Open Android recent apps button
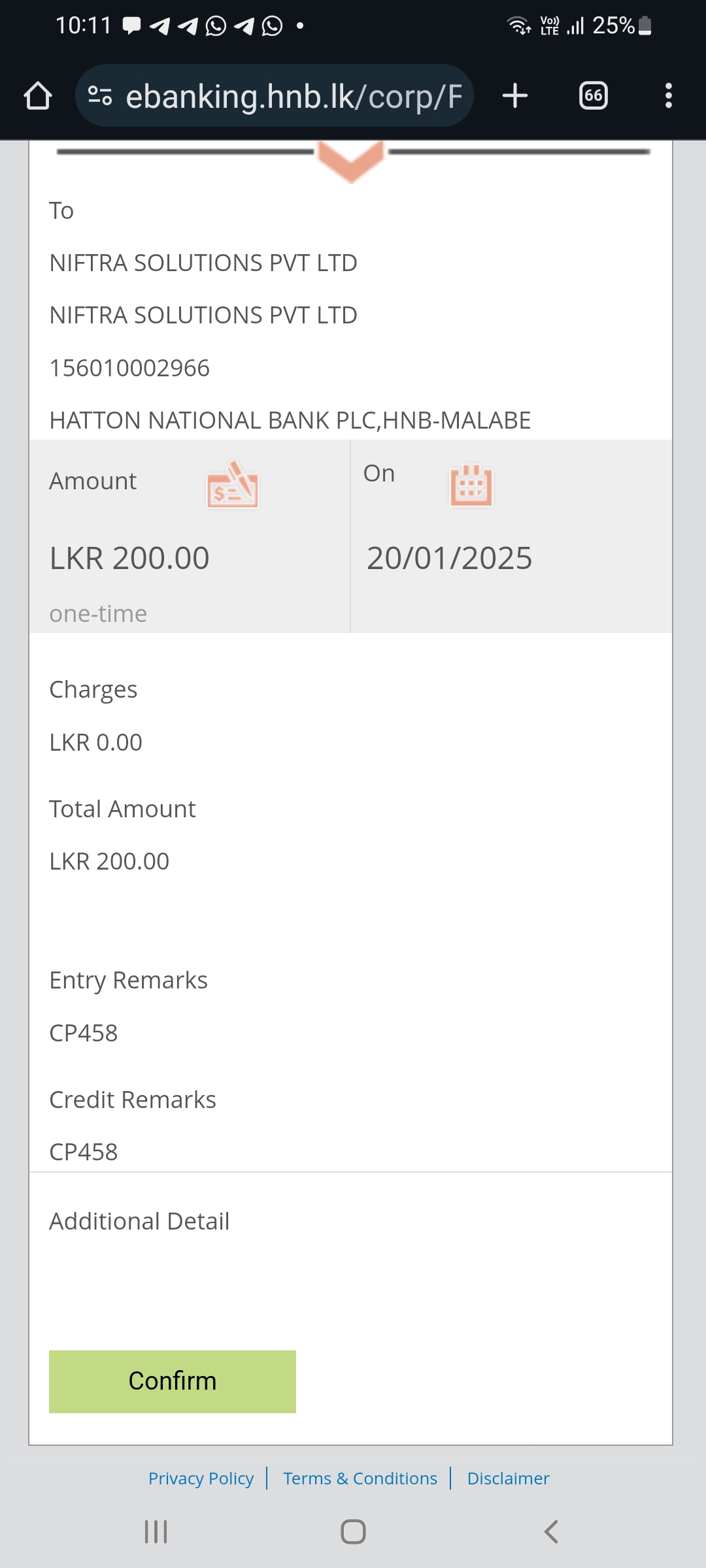706x1568 pixels. click(x=156, y=1531)
